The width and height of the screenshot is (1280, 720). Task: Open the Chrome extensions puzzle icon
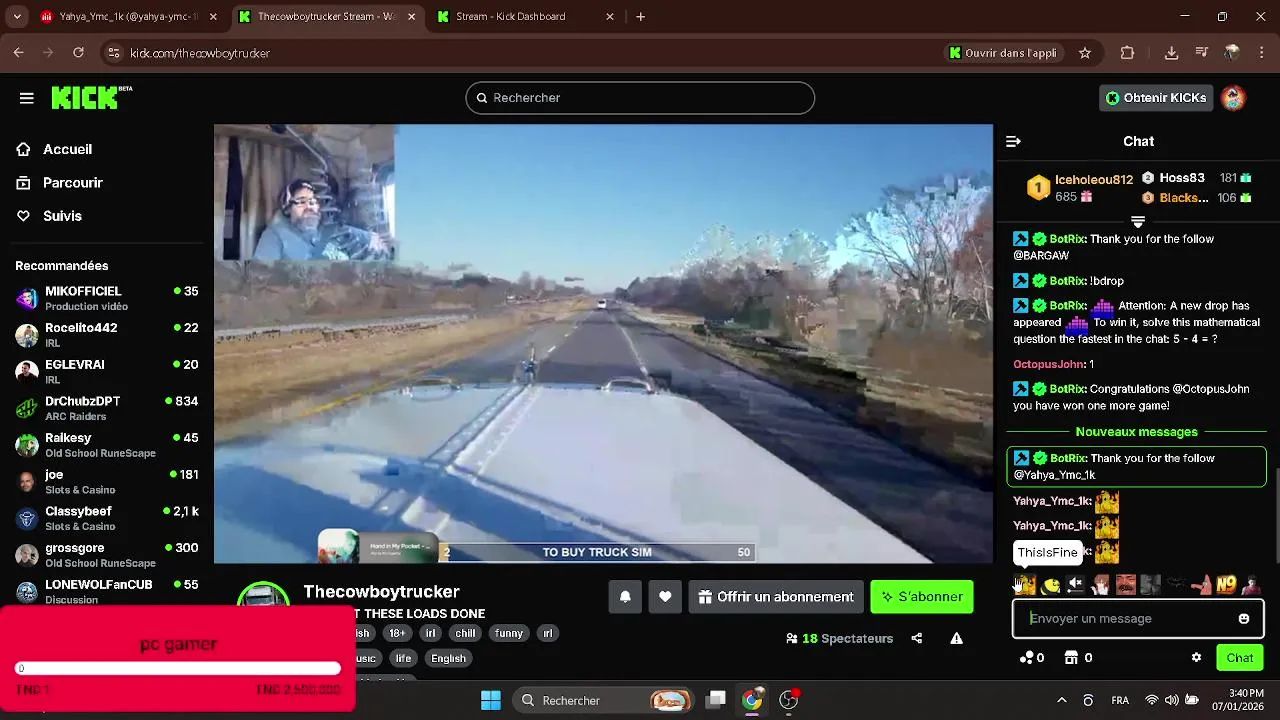tap(1128, 53)
